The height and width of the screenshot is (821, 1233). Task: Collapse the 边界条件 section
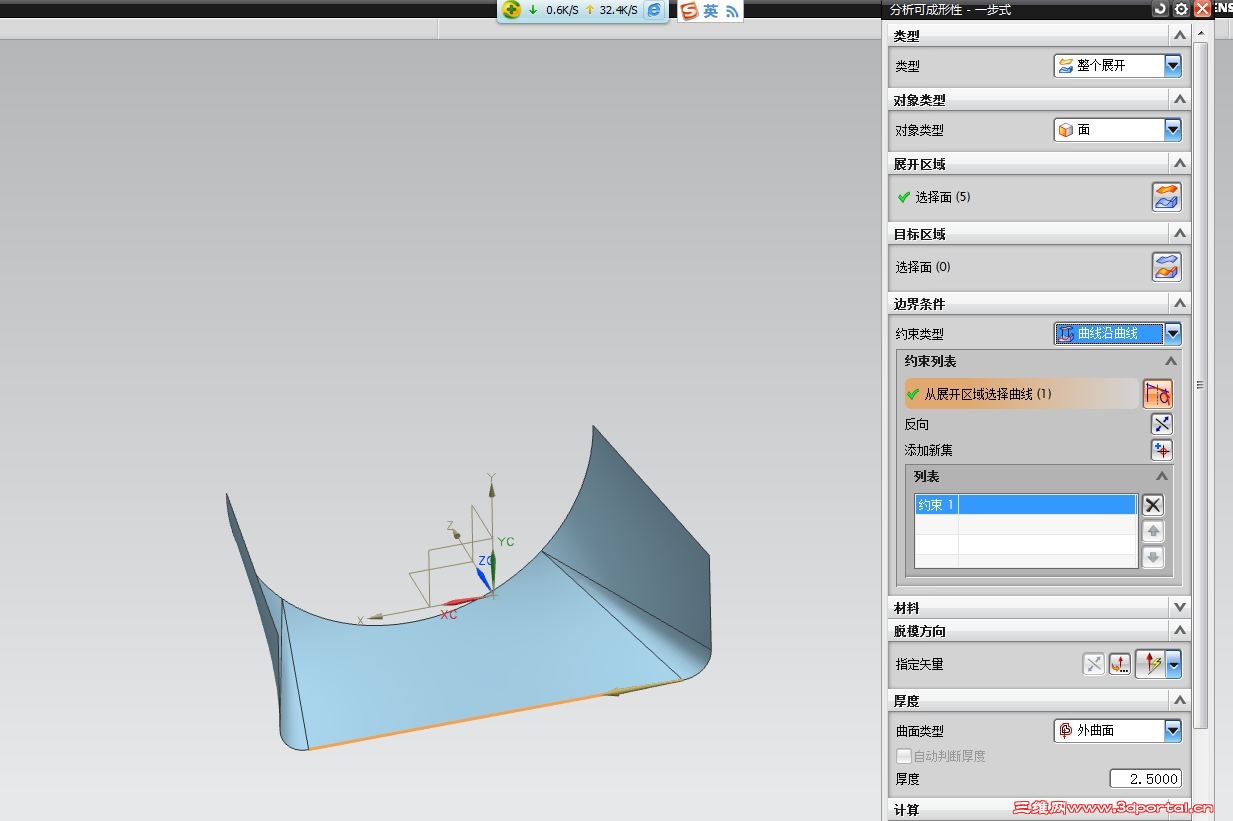coord(1180,304)
